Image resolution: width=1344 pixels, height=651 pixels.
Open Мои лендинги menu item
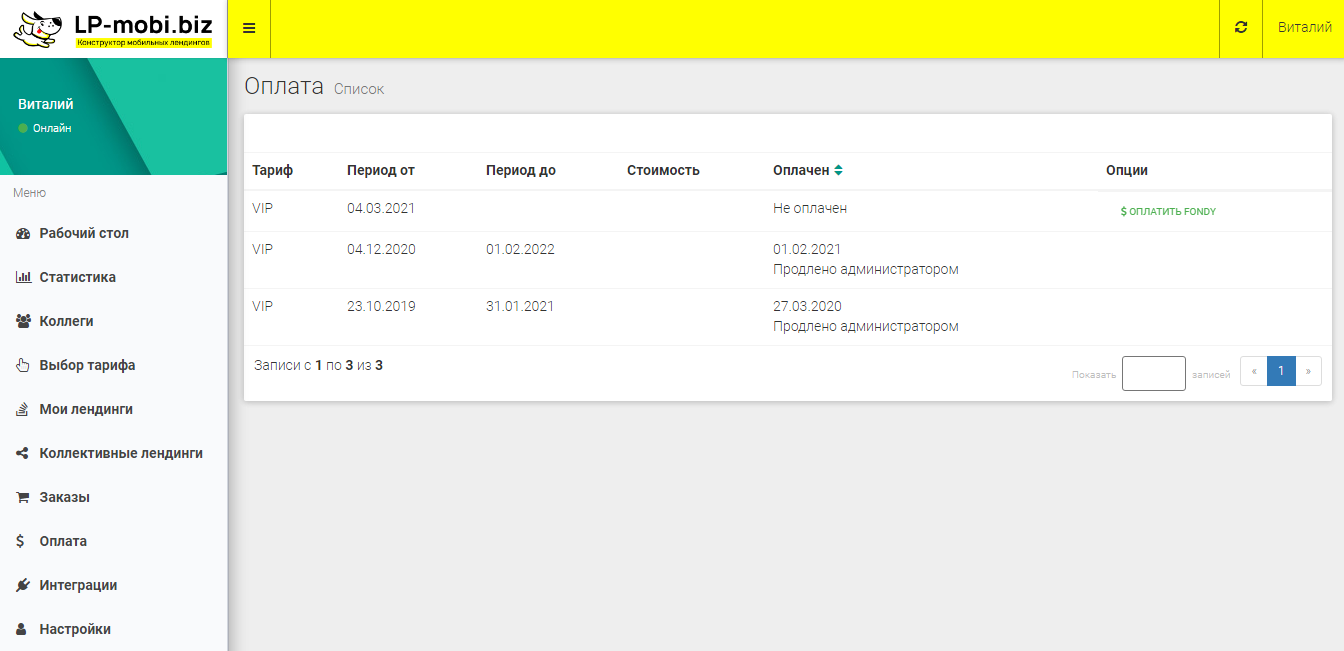(86, 410)
